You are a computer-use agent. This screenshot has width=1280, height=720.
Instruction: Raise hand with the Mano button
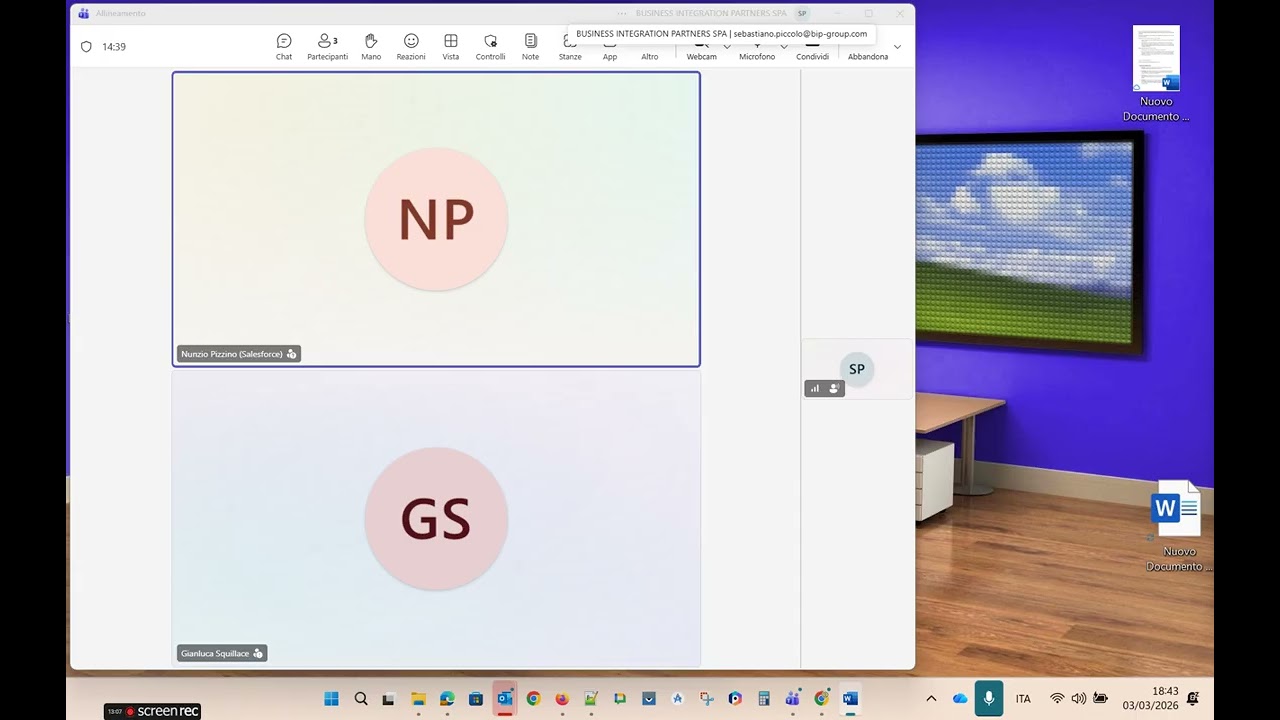371,46
